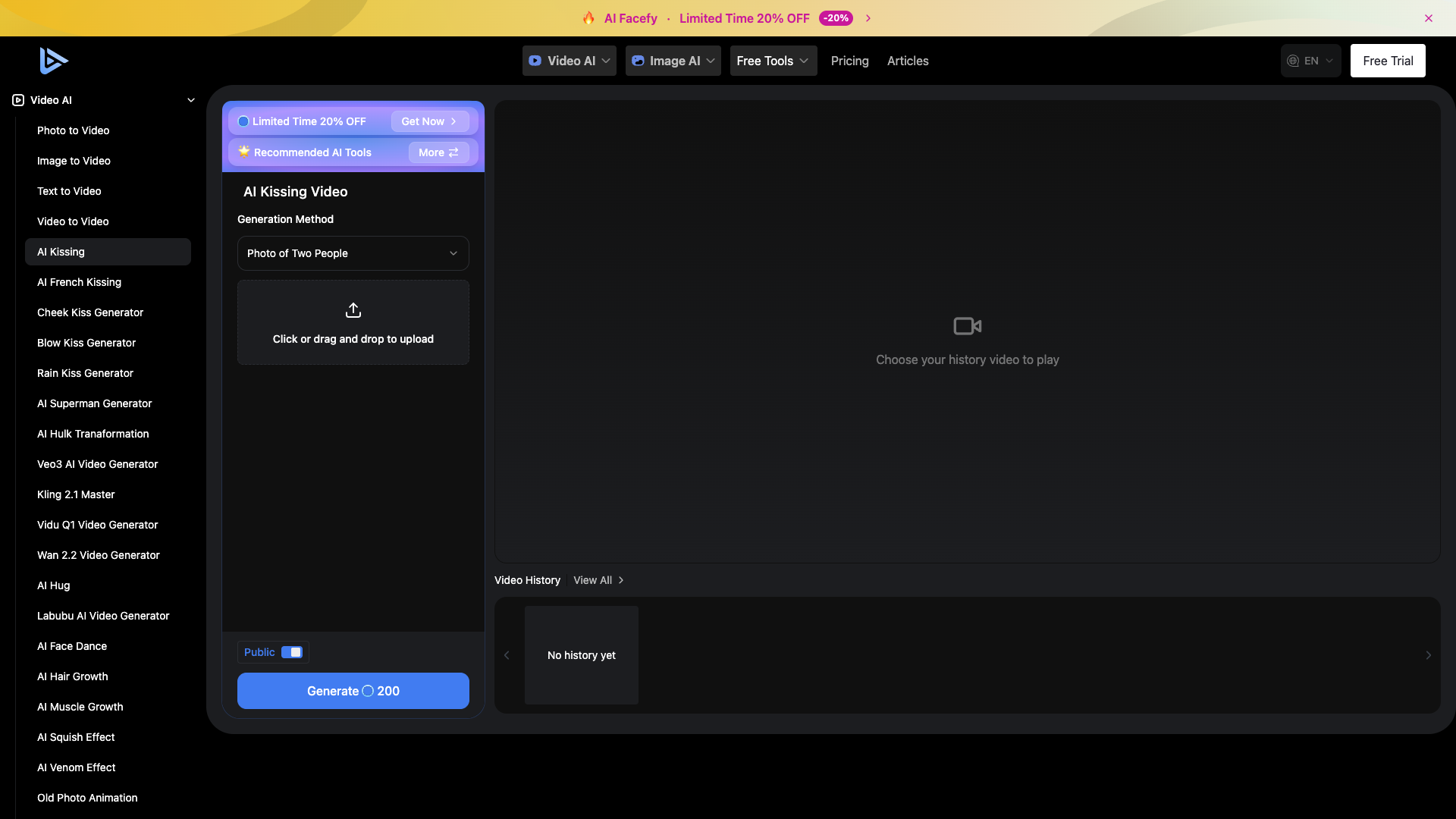Image resolution: width=1456 pixels, height=819 pixels.
Task: Toggle the Public switch
Action: point(292,652)
